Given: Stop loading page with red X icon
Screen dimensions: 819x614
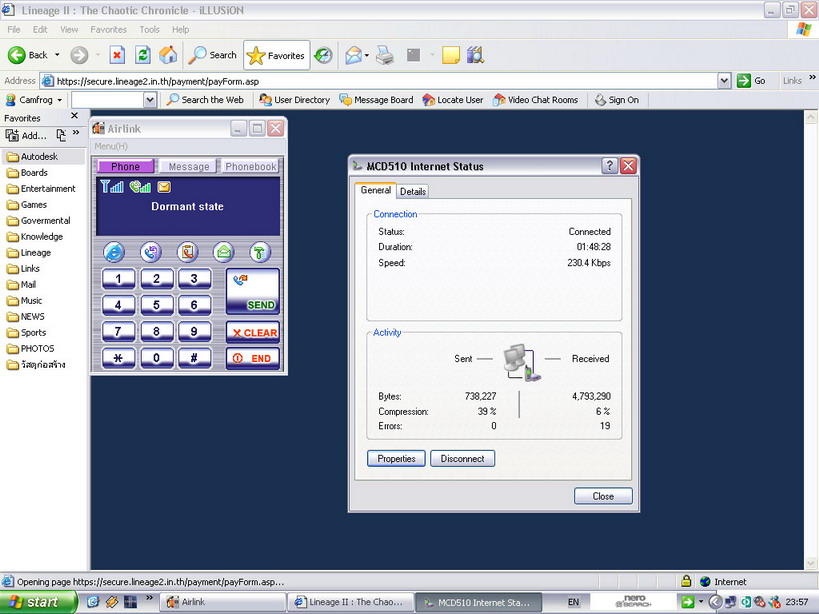Looking at the screenshot, I should click(x=117, y=55).
